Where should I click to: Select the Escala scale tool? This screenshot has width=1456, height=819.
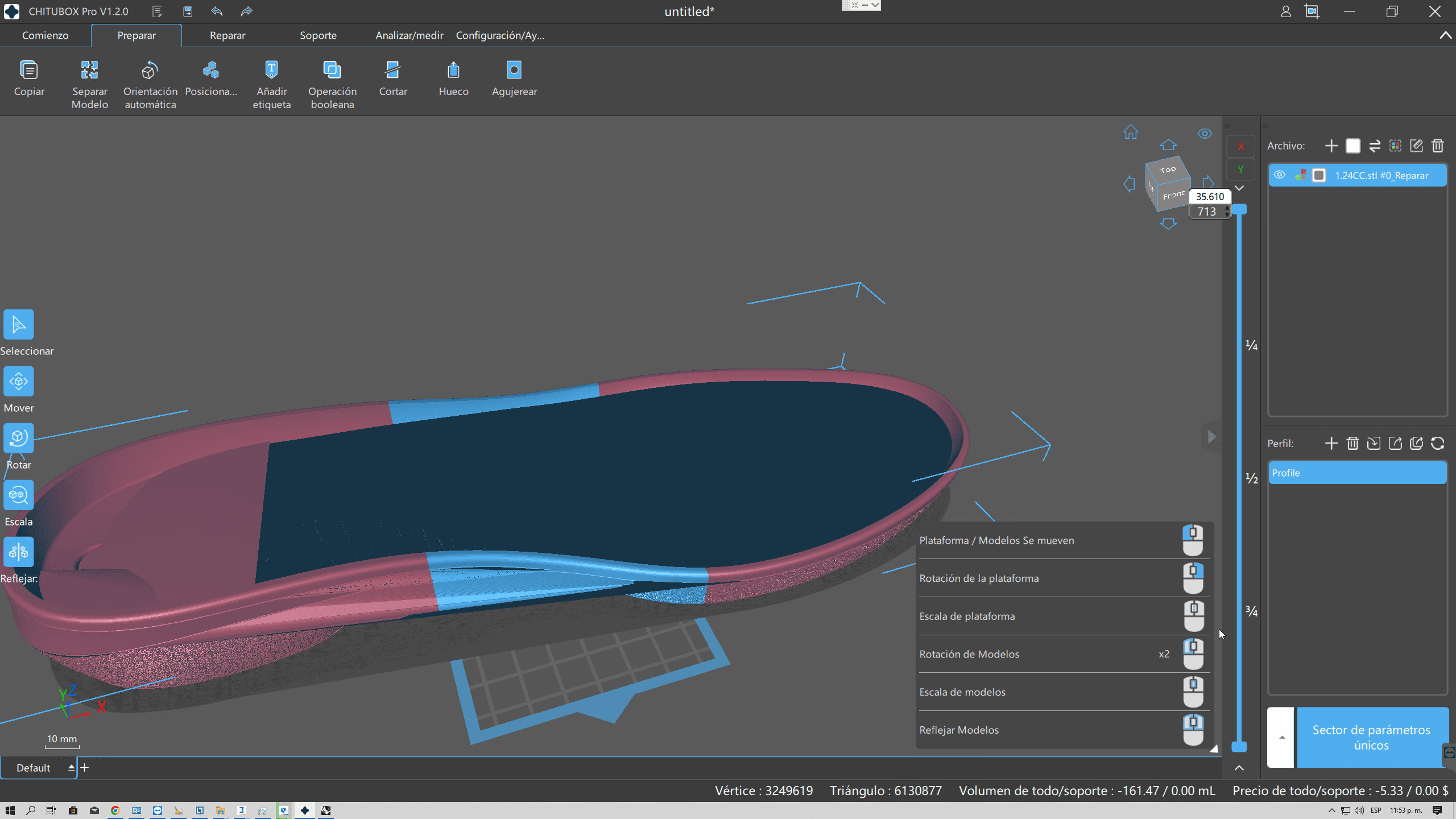[x=18, y=495]
